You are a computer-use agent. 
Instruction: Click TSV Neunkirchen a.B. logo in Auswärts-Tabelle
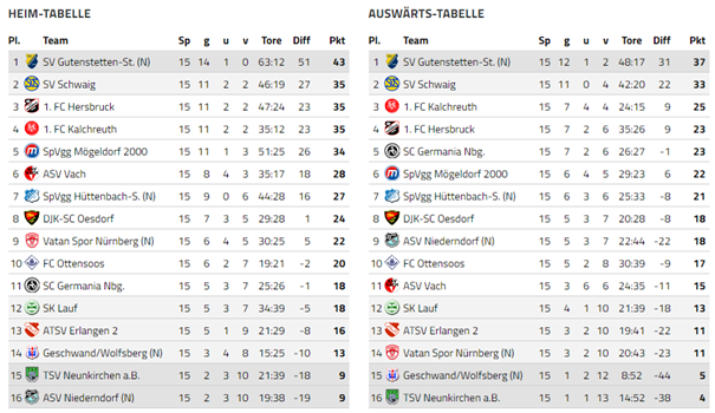pos(392,397)
